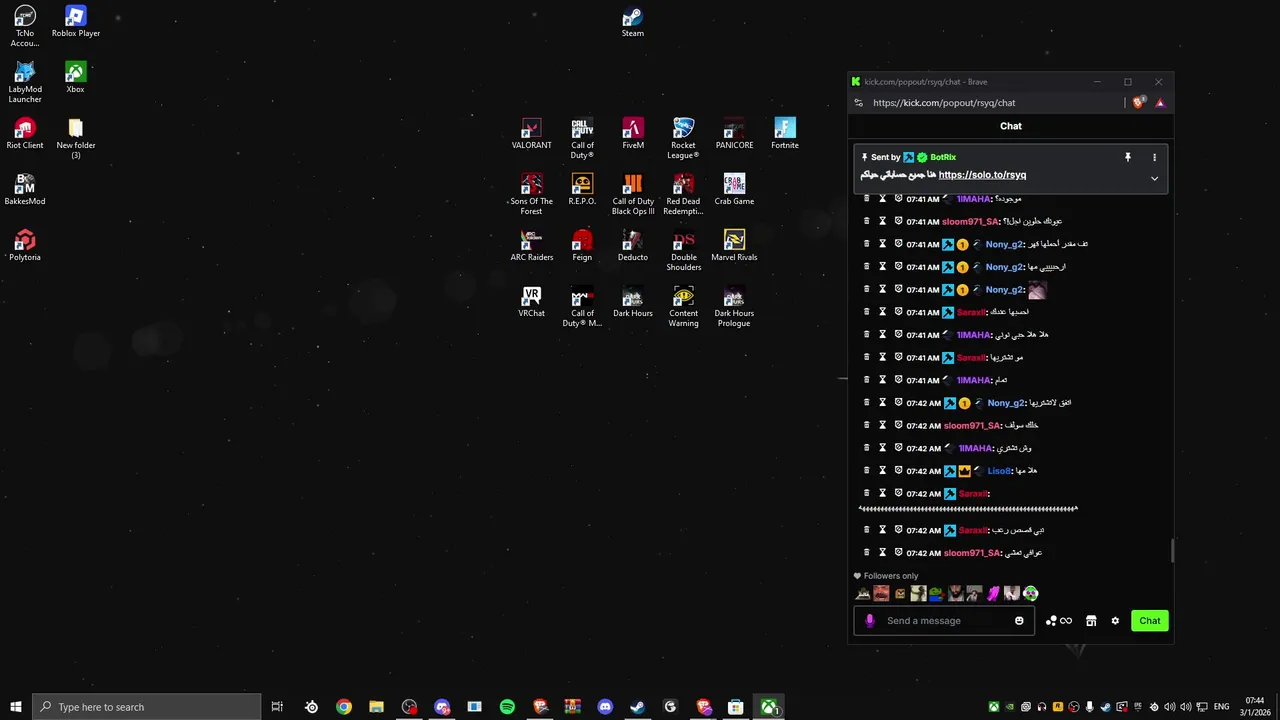Select the PANICORE desktop icon

(x=734, y=134)
